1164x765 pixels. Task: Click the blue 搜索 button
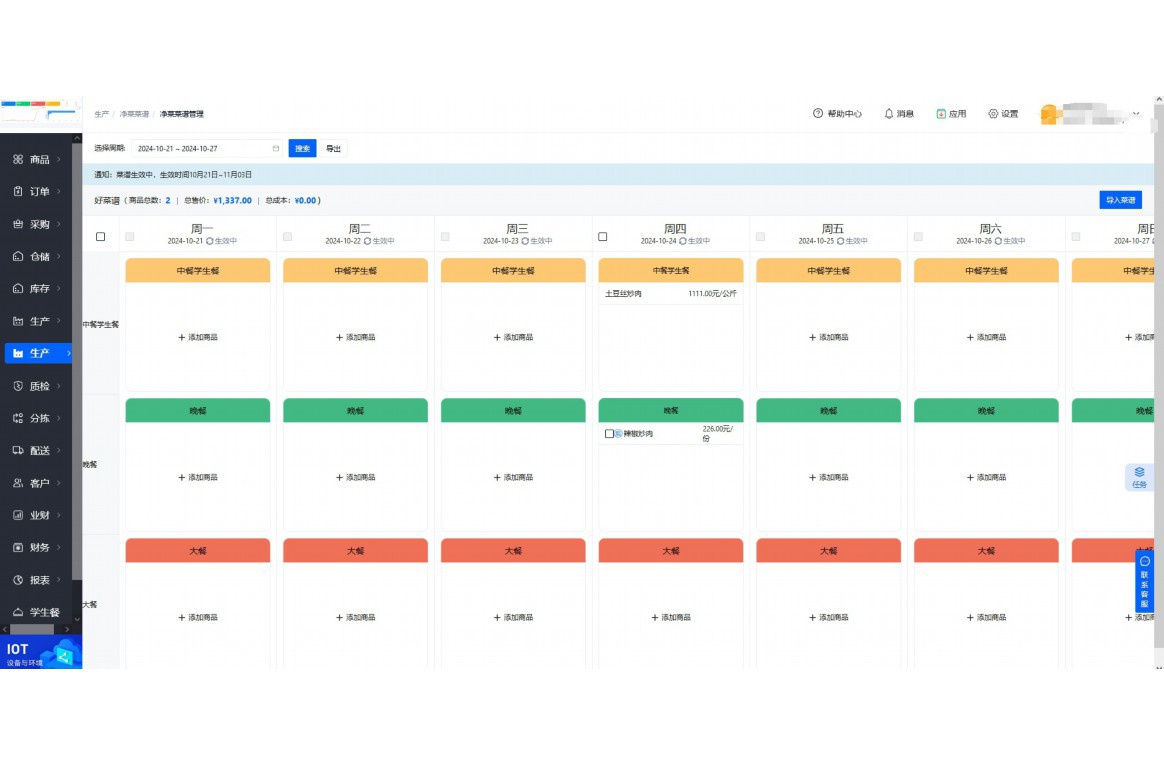coord(302,149)
